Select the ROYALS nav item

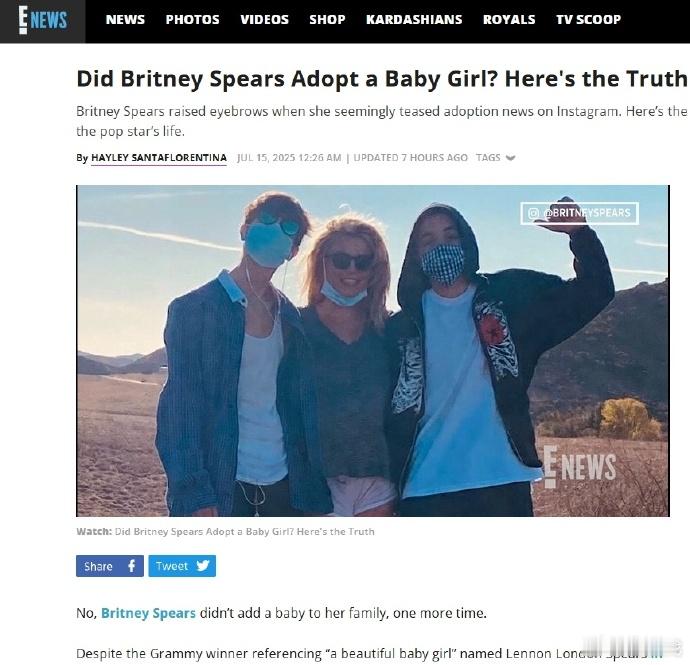[509, 19]
